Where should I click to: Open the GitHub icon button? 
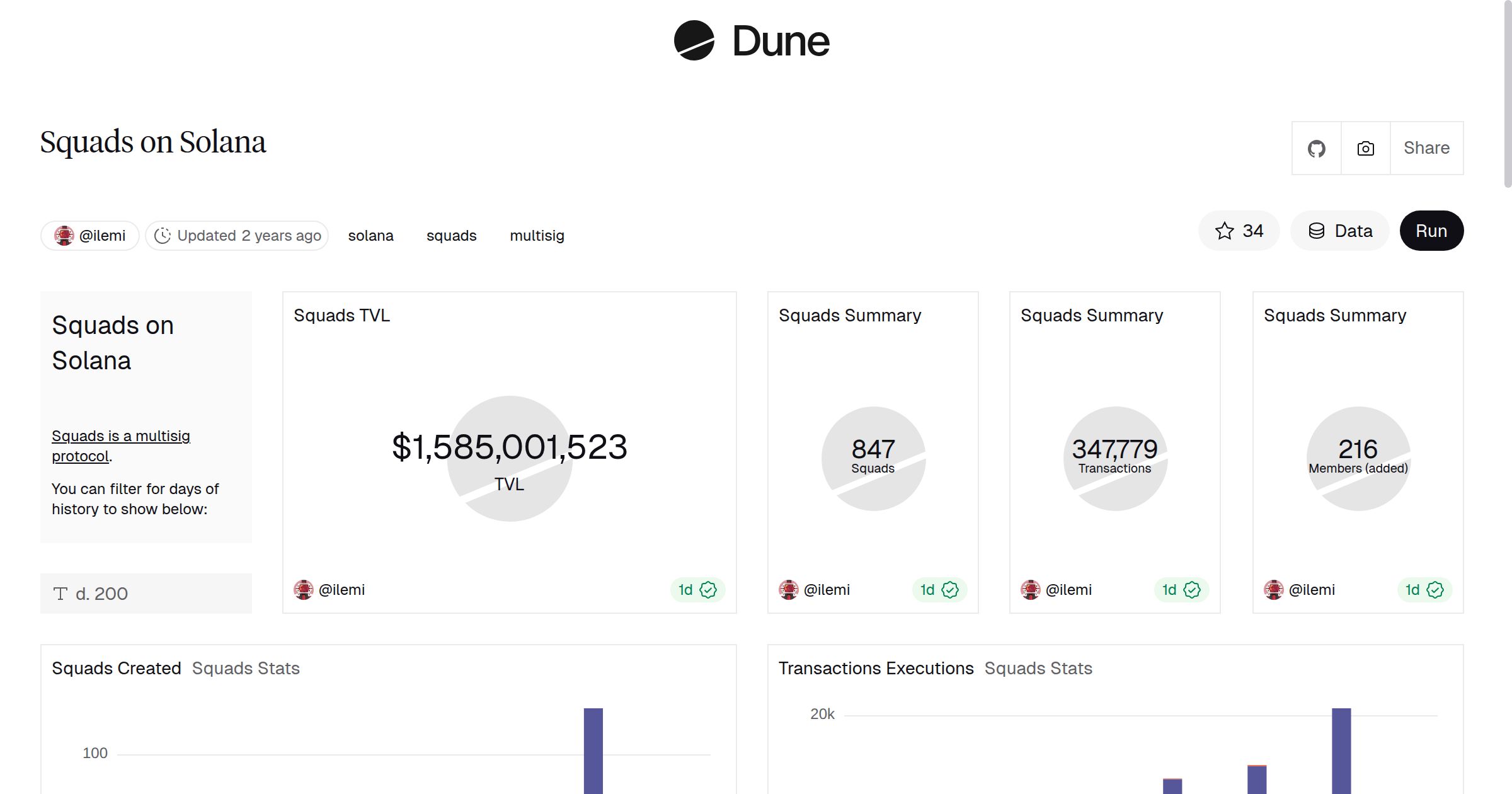pyautogui.click(x=1316, y=148)
